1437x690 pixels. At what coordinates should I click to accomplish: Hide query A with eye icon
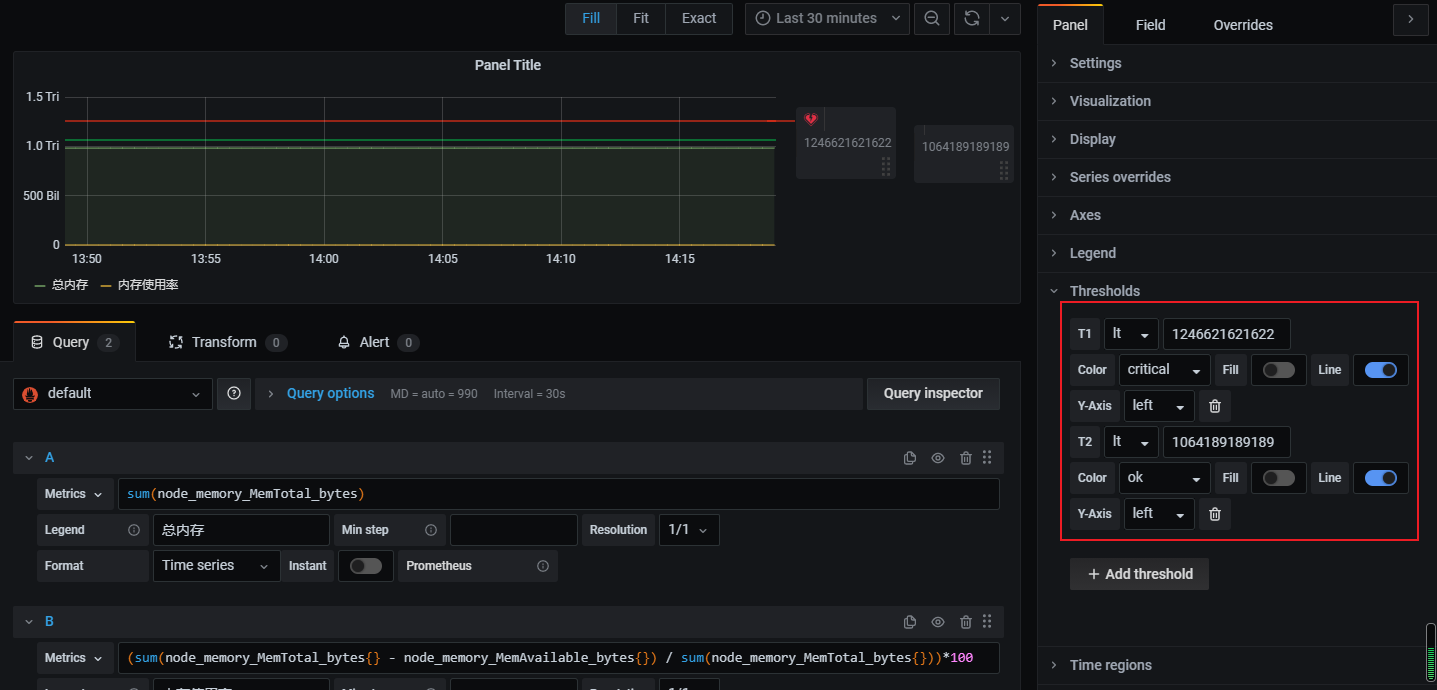(937, 458)
